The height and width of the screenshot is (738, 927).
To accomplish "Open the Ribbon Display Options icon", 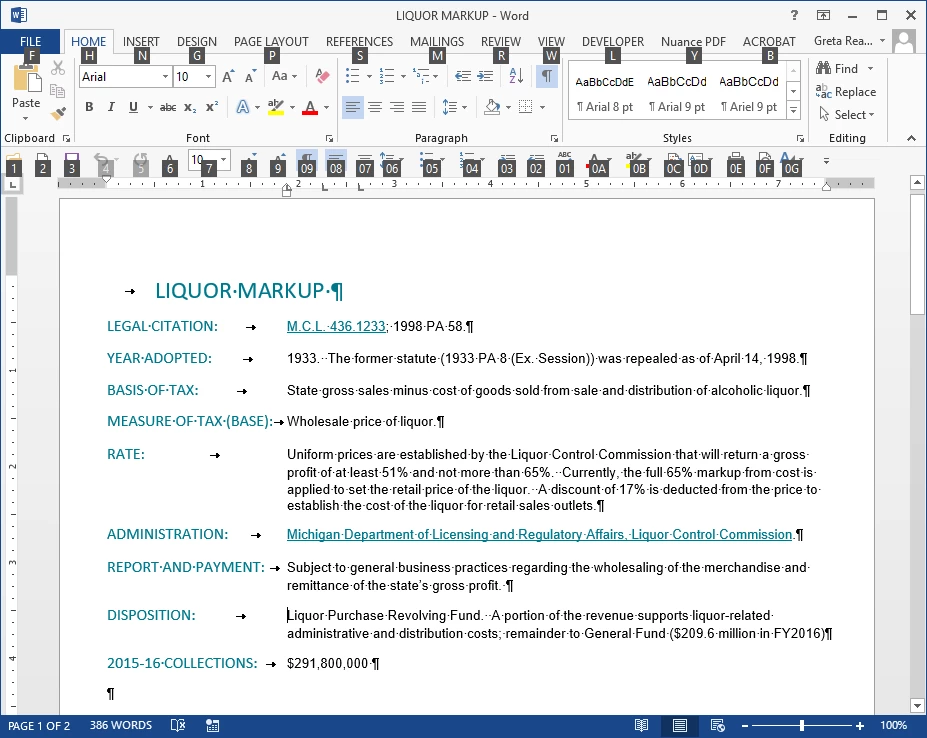I will pyautogui.click(x=824, y=15).
